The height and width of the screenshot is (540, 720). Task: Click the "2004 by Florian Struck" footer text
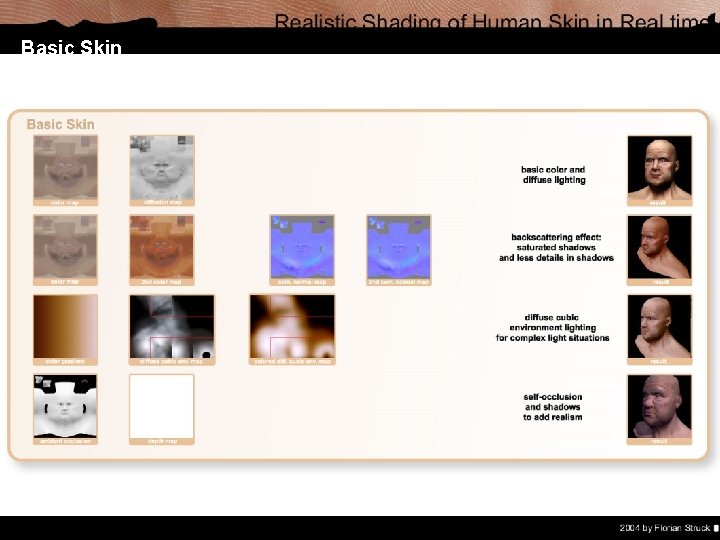(664, 528)
